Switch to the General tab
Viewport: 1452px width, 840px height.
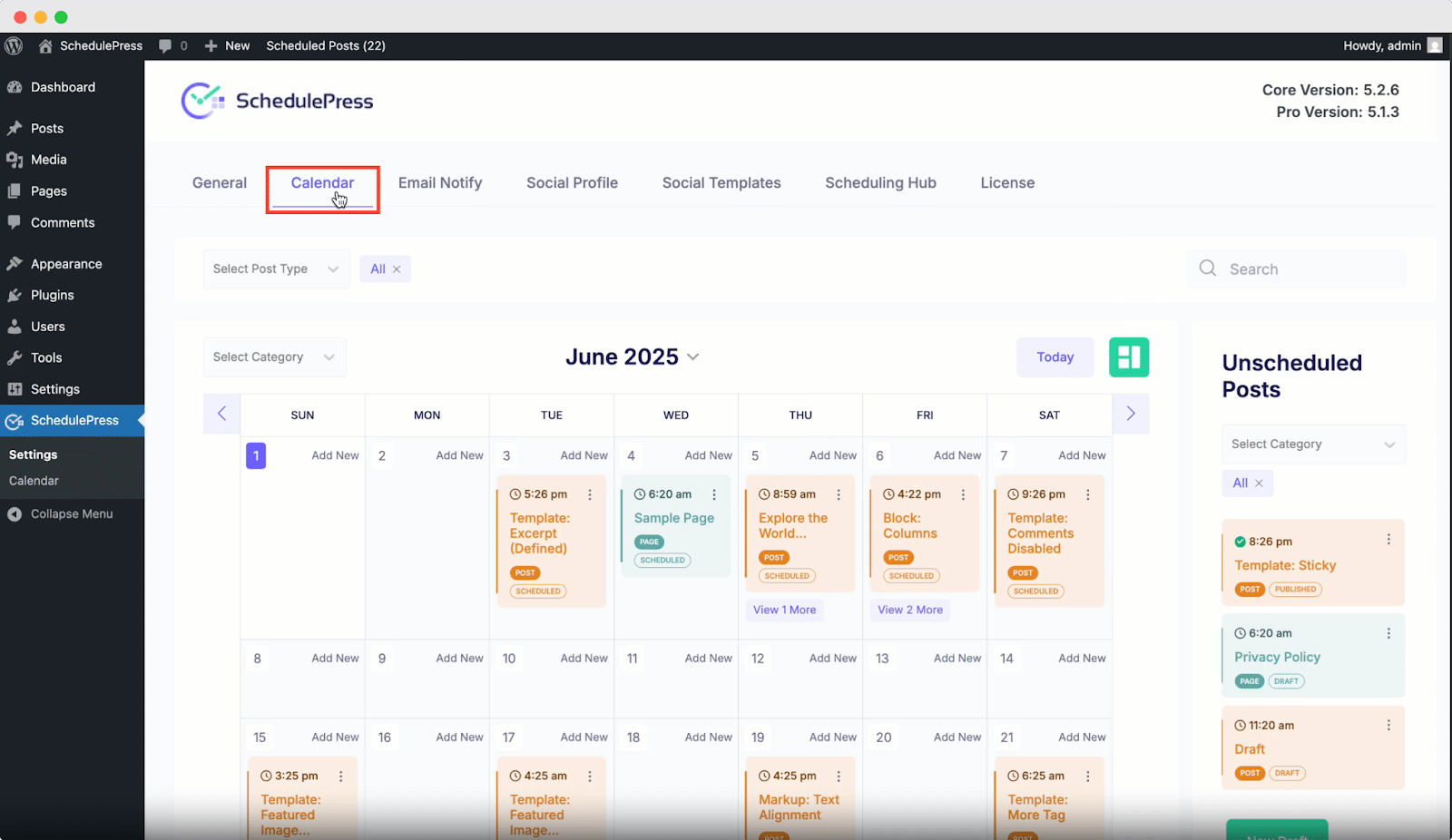(x=220, y=182)
